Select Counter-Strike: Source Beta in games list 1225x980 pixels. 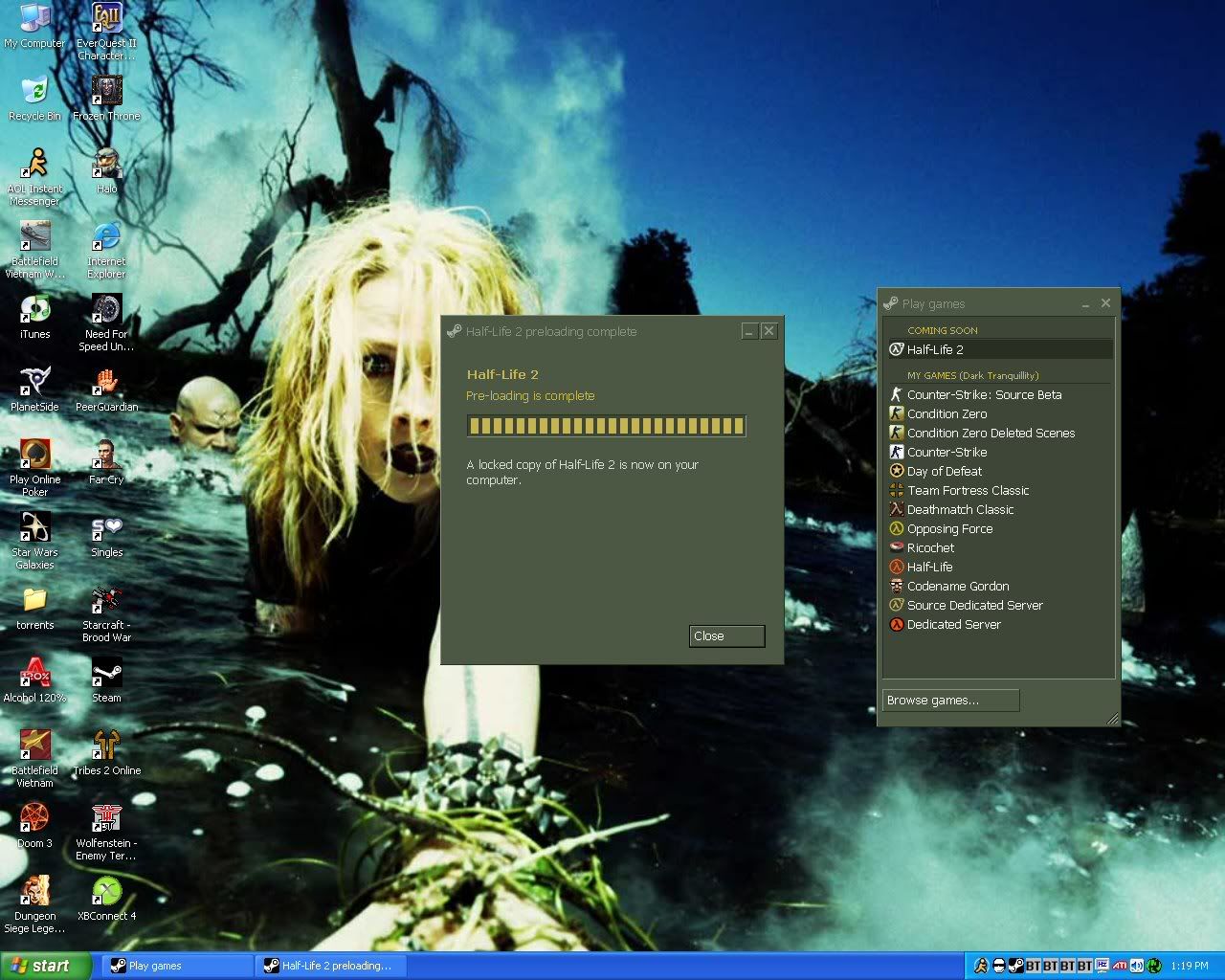pyautogui.click(x=1000, y=394)
